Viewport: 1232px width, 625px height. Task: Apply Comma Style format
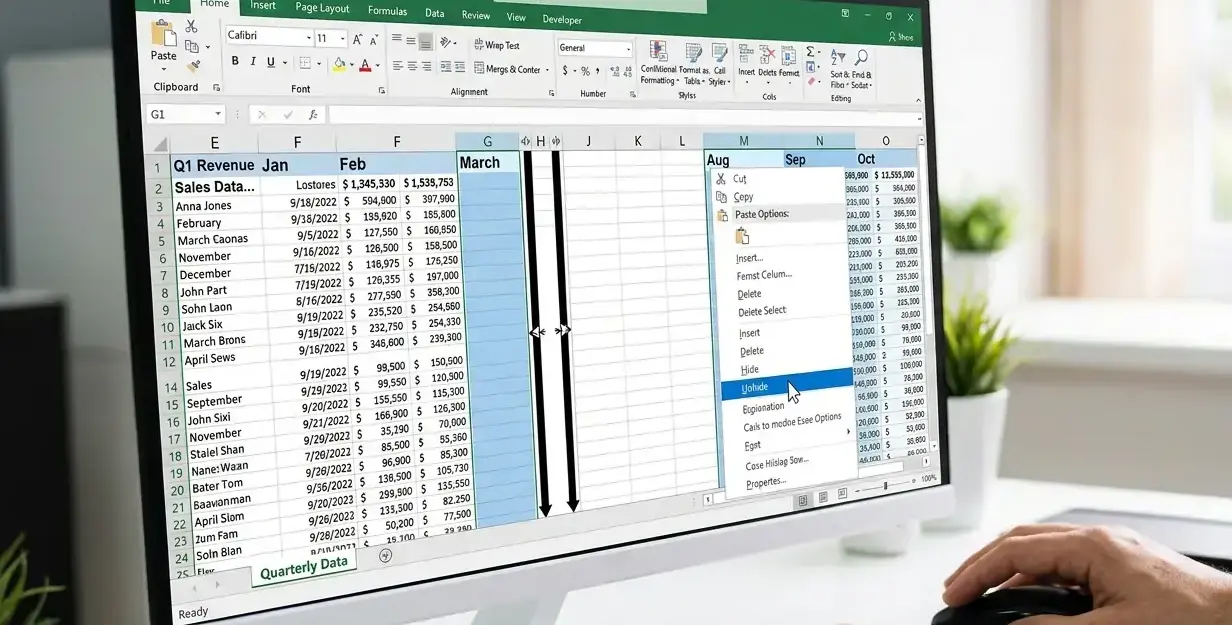point(600,71)
